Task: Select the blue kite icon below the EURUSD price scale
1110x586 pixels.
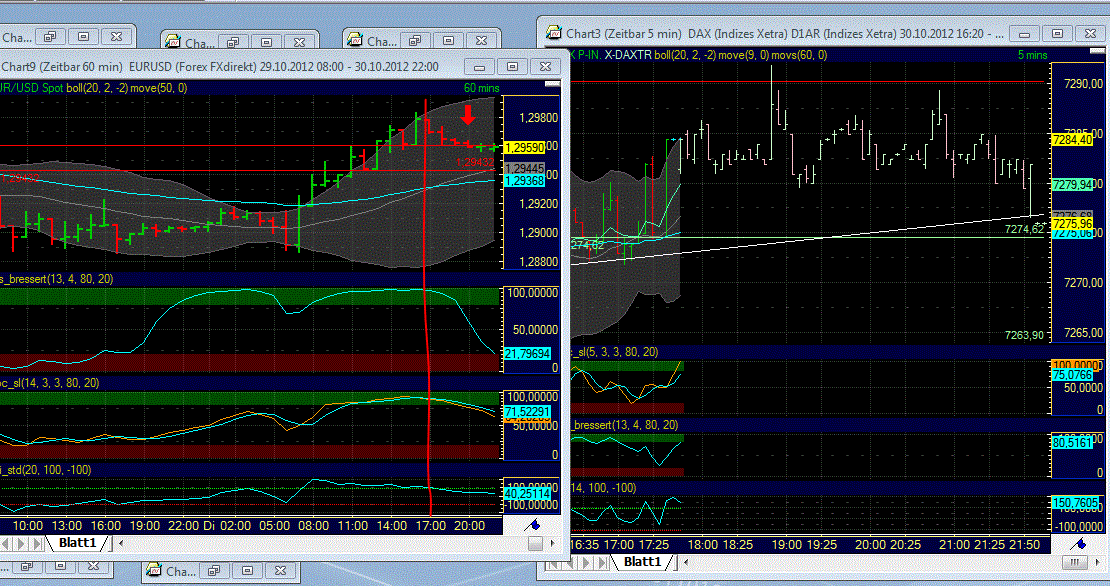Action: [x=533, y=526]
